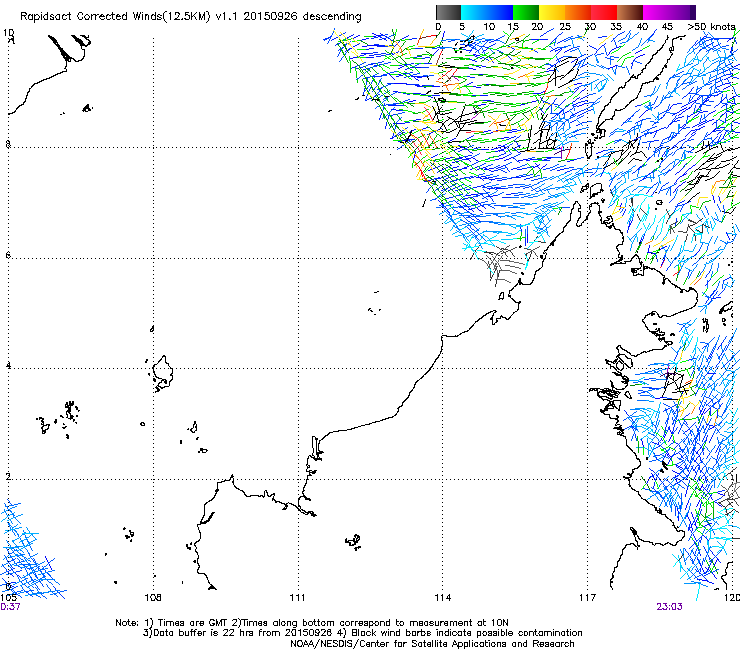Click the latitude label '4'
Image resolution: width=740 pixels, height=650 pixels.
[8, 366]
